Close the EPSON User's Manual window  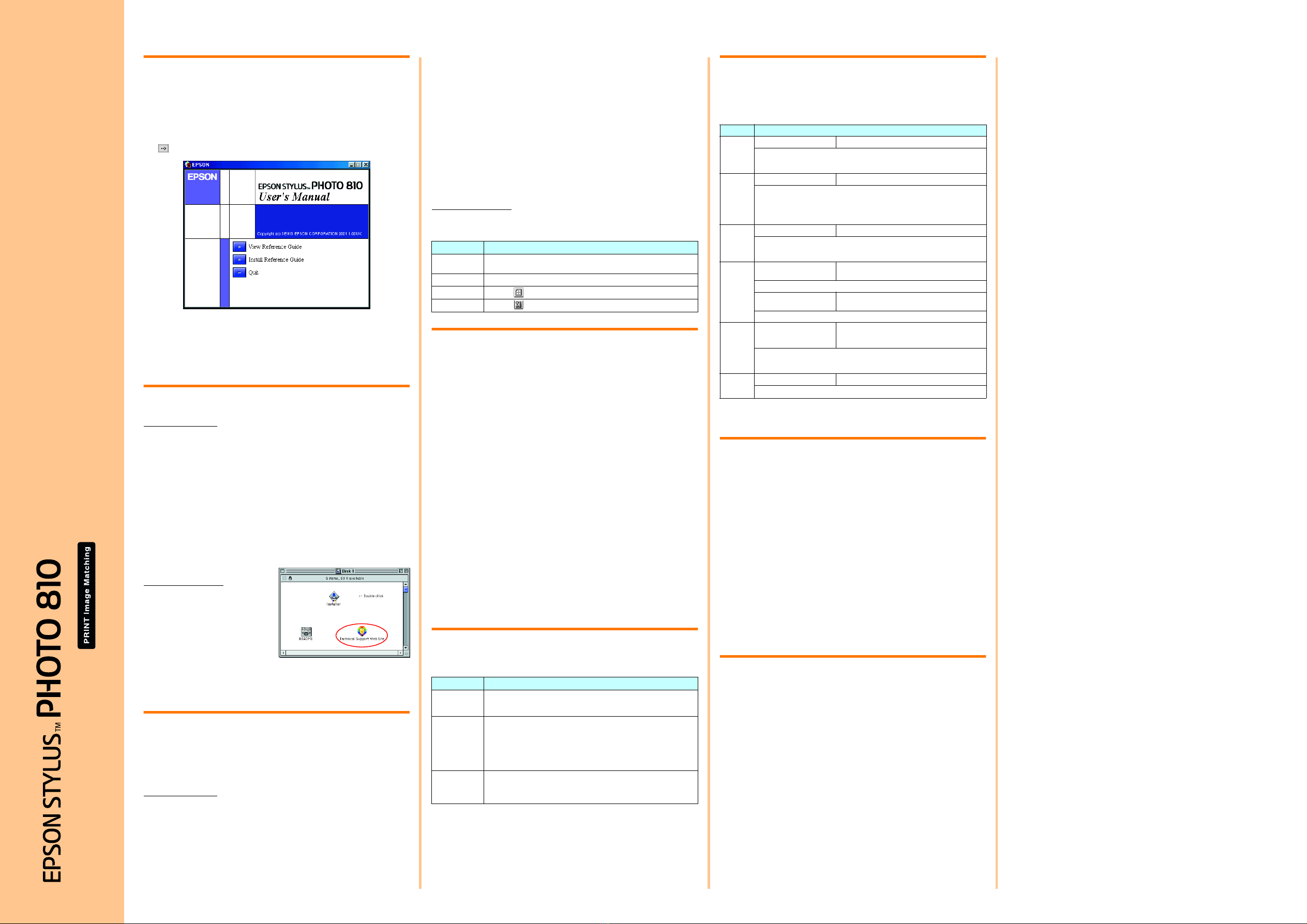[x=366, y=164]
